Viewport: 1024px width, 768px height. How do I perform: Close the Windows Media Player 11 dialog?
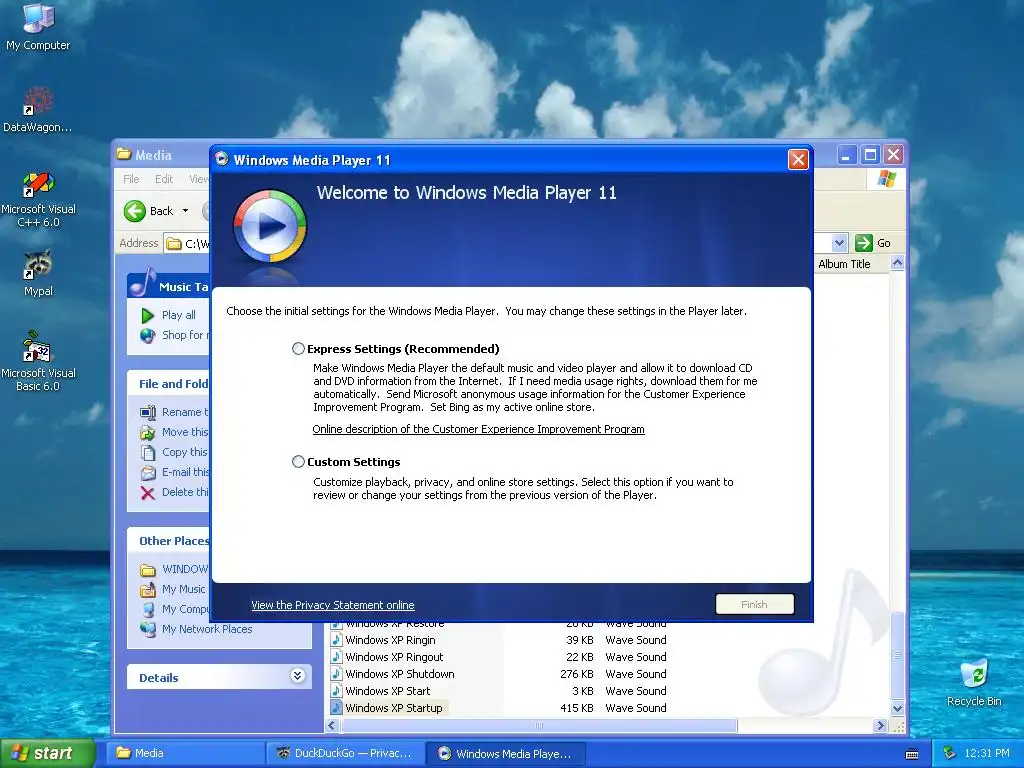798,159
